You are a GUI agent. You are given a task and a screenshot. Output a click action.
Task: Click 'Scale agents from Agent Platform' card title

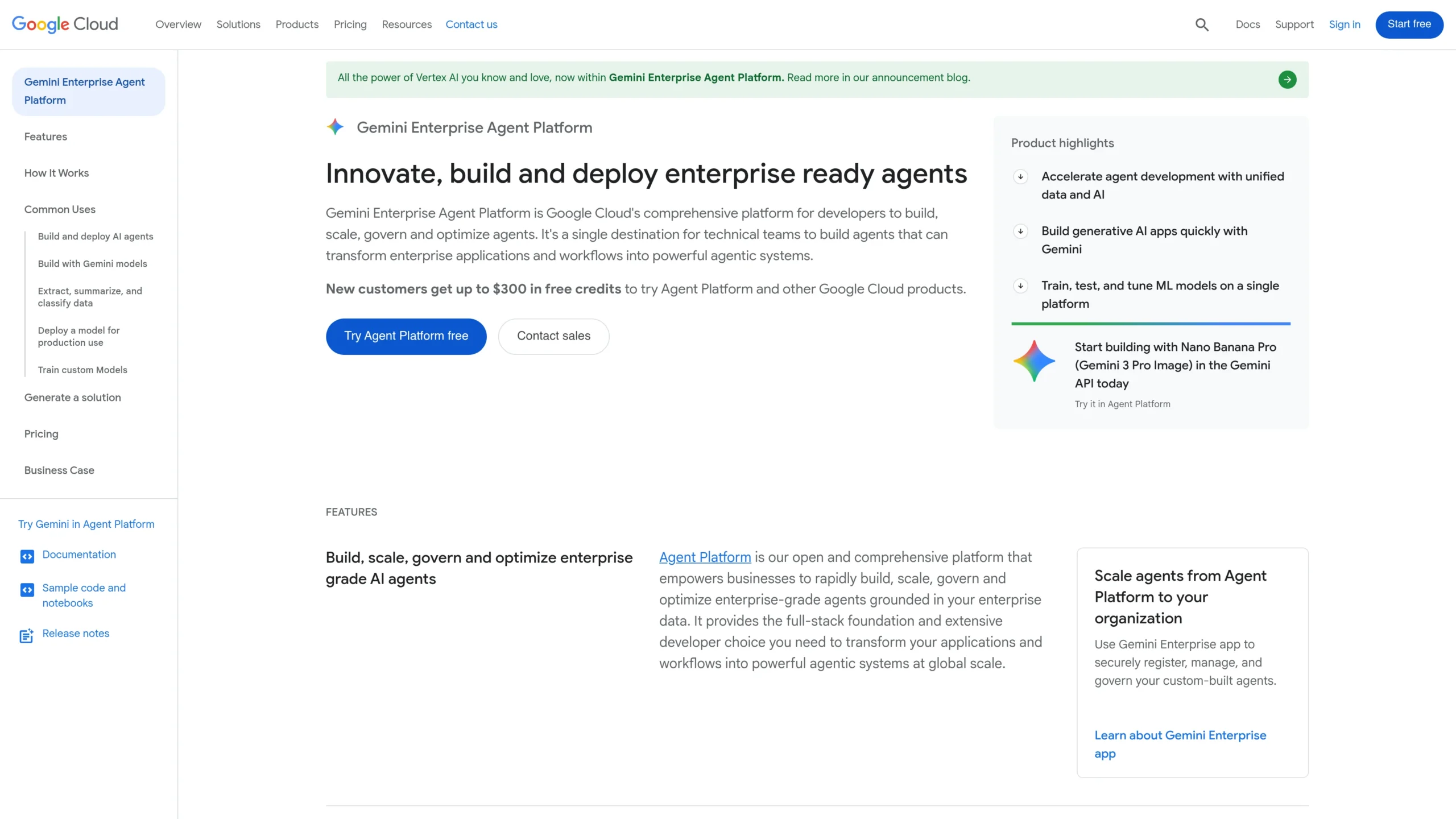pyautogui.click(x=1180, y=597)
